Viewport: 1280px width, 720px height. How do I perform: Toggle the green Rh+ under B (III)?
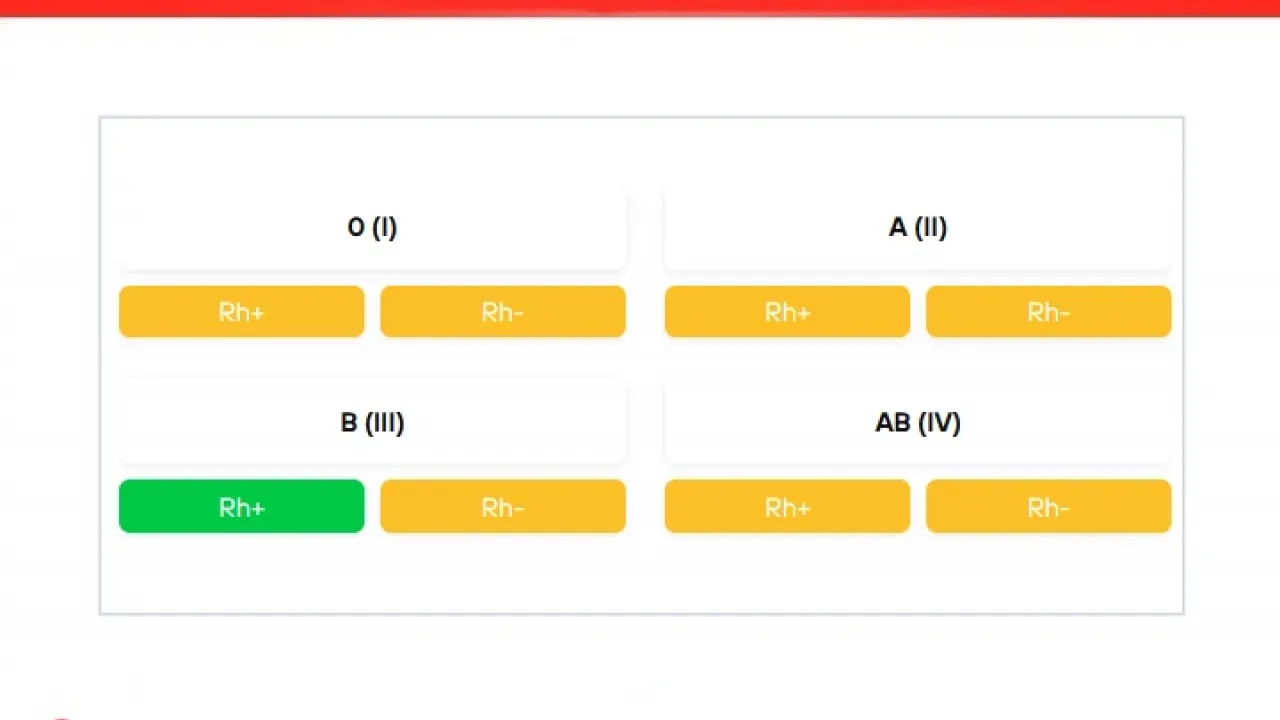(x=242, y=506)
